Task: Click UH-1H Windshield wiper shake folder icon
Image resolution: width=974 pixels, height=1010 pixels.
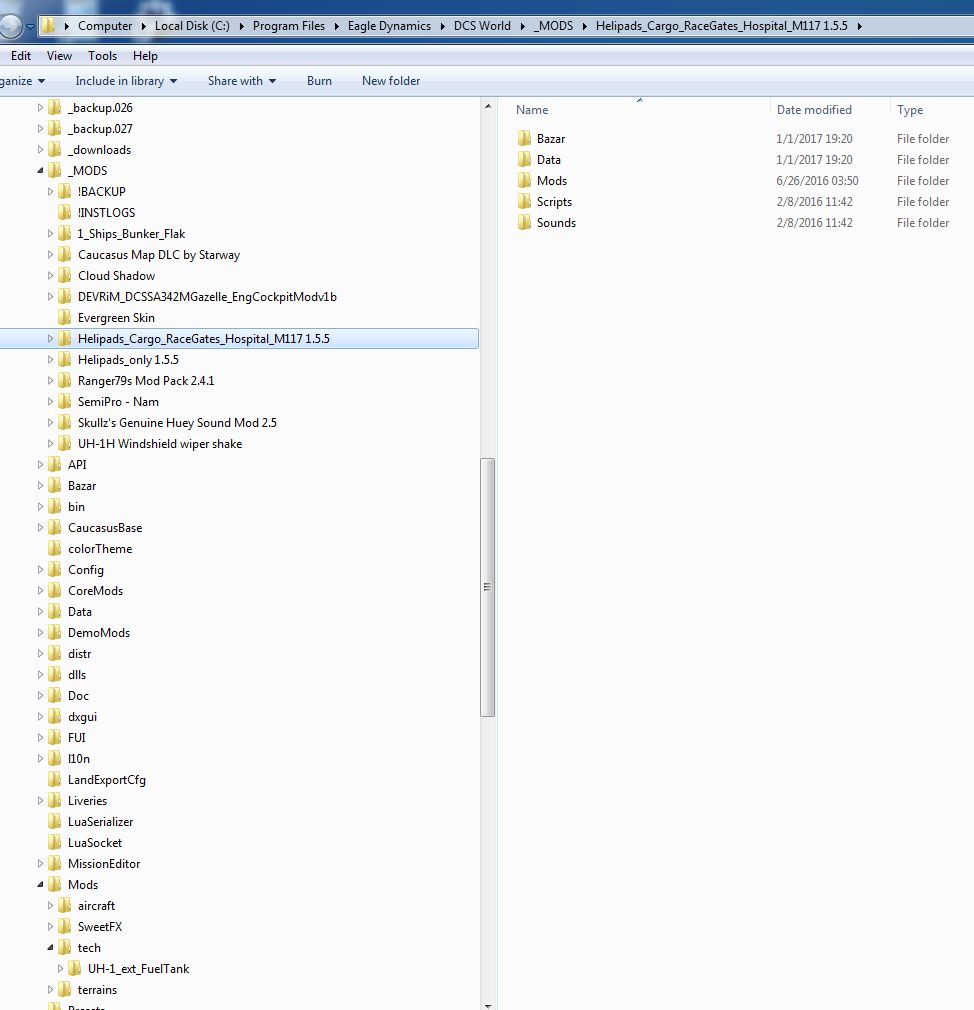Action: (64, 444)
